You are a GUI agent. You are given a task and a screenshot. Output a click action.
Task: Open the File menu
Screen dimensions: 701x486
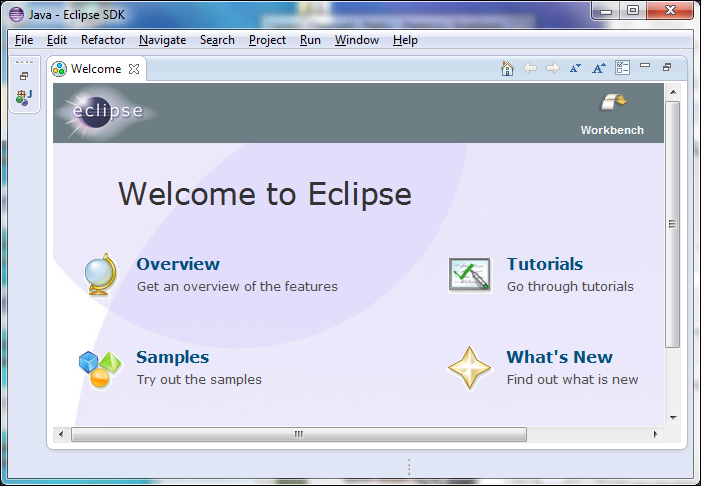(24, 40)
